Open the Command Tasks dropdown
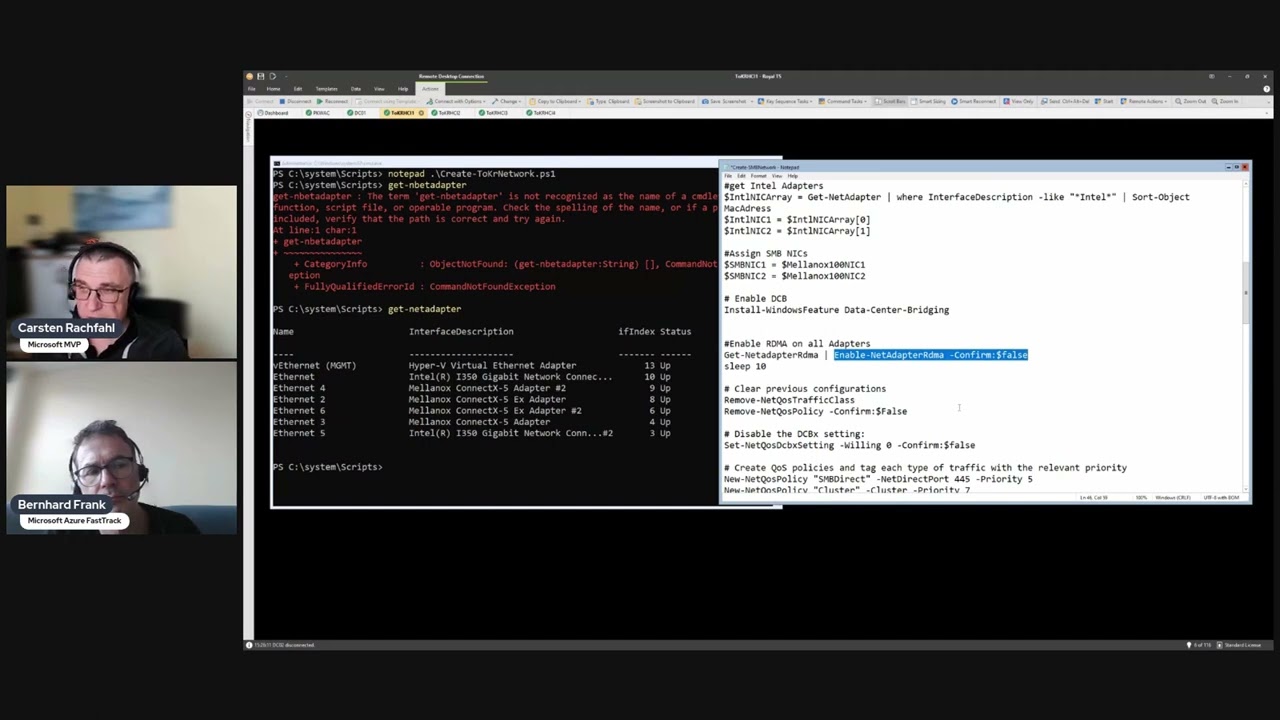The image size is (1280, 720). tap(842, 101)
